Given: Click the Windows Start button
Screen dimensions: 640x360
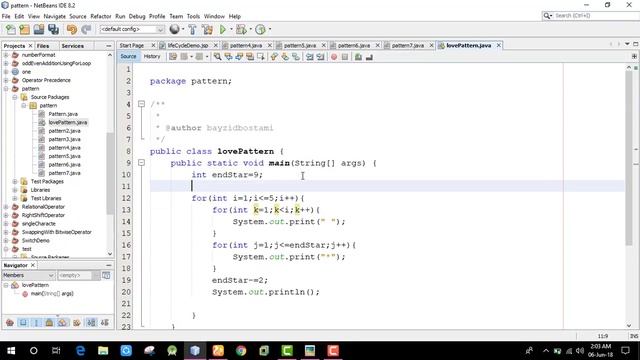Looking at the screenshot, I should tap(11, 351).
